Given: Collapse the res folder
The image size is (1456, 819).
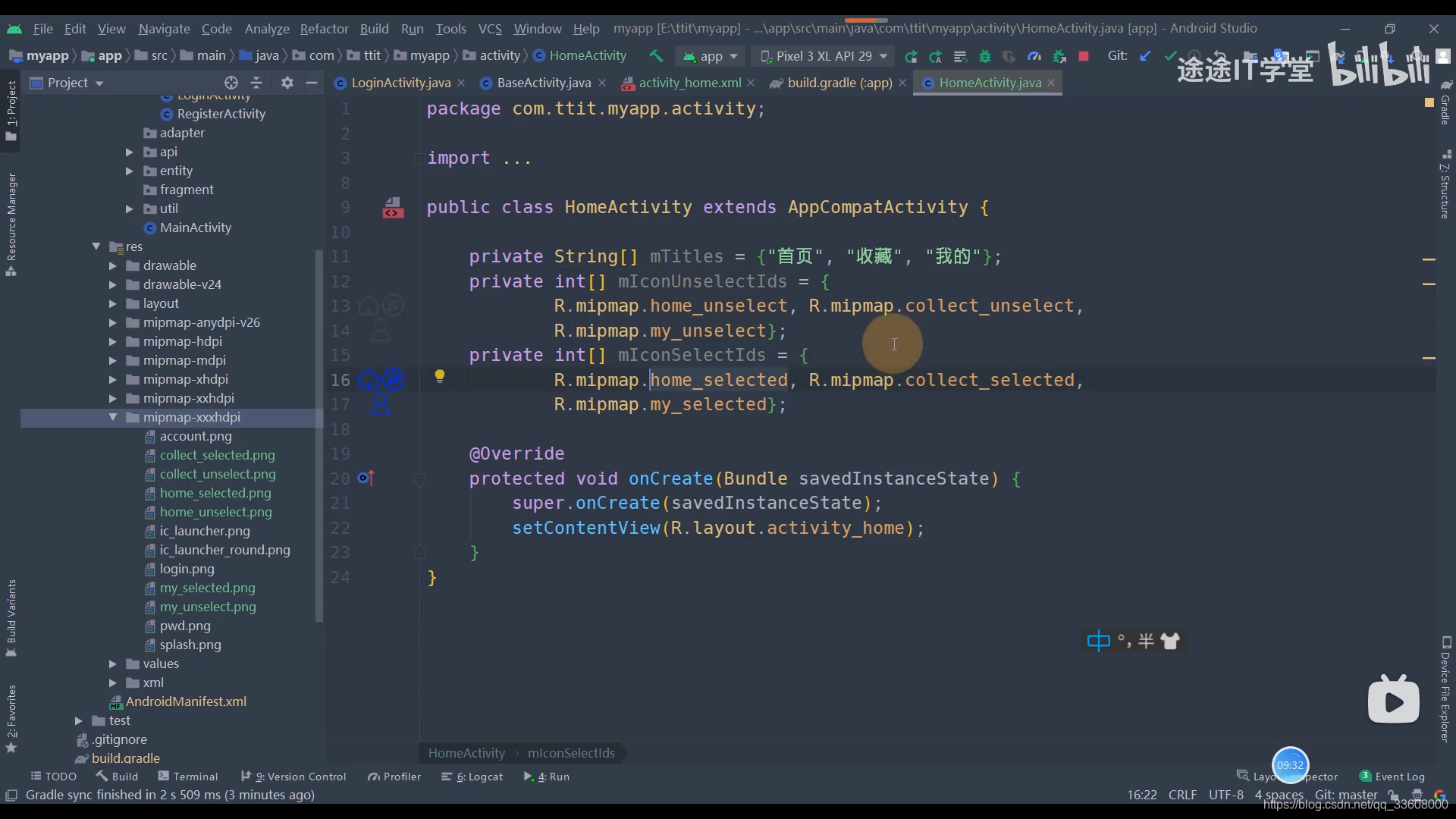Looking at the screenshot, I should click(x=96, y=246).
